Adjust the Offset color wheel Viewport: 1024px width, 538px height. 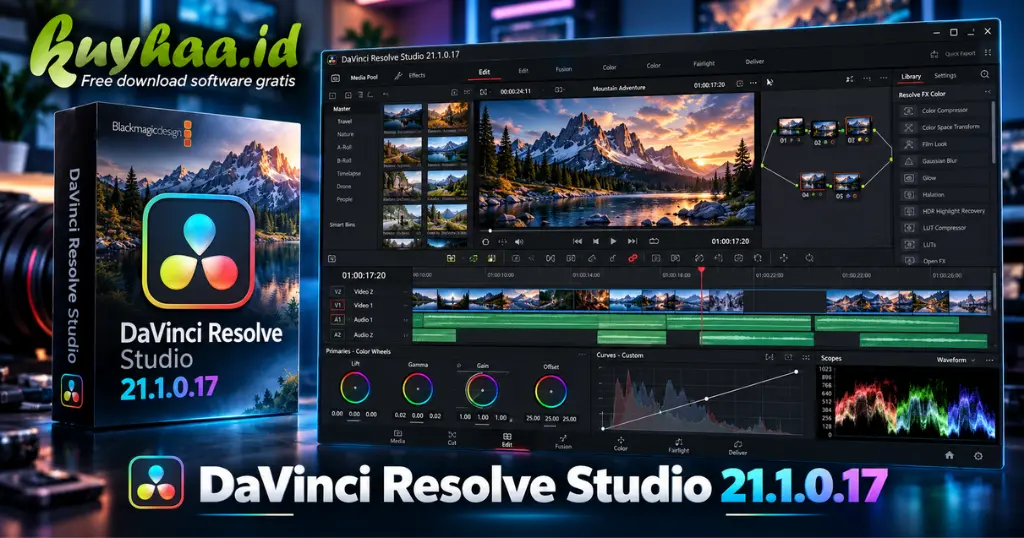tap(551, 392)
